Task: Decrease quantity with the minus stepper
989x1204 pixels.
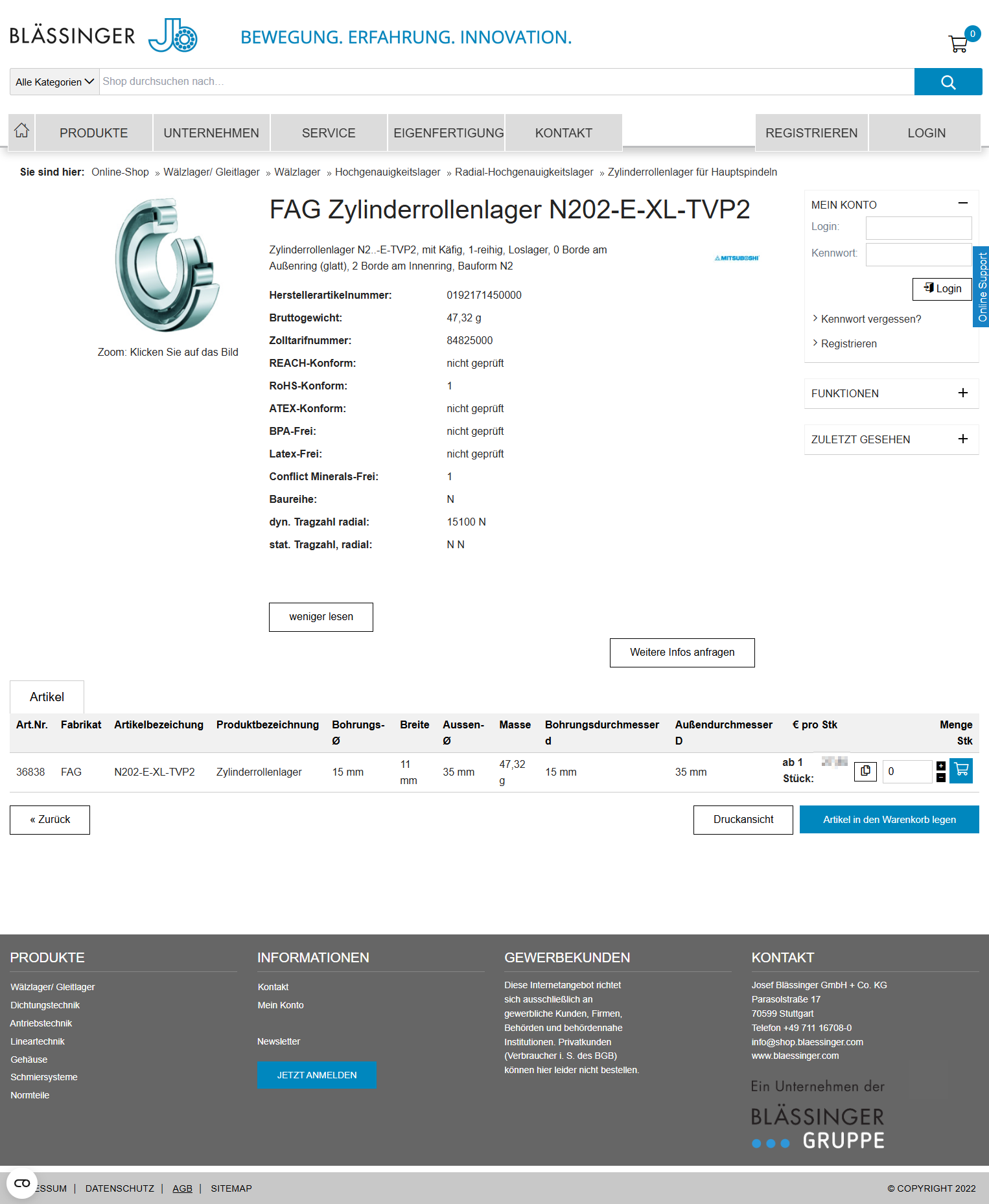Action: pyautogui.click(x=941, y=778)
